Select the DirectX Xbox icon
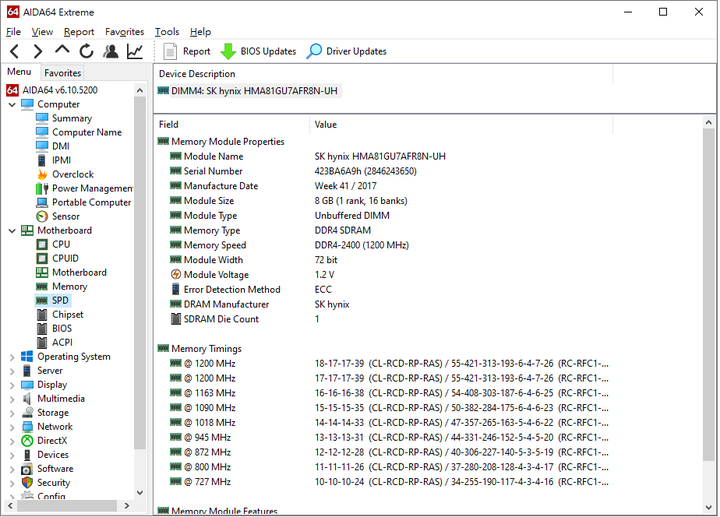The width and height of the screenshot is (720, 517). pos(28,441)
